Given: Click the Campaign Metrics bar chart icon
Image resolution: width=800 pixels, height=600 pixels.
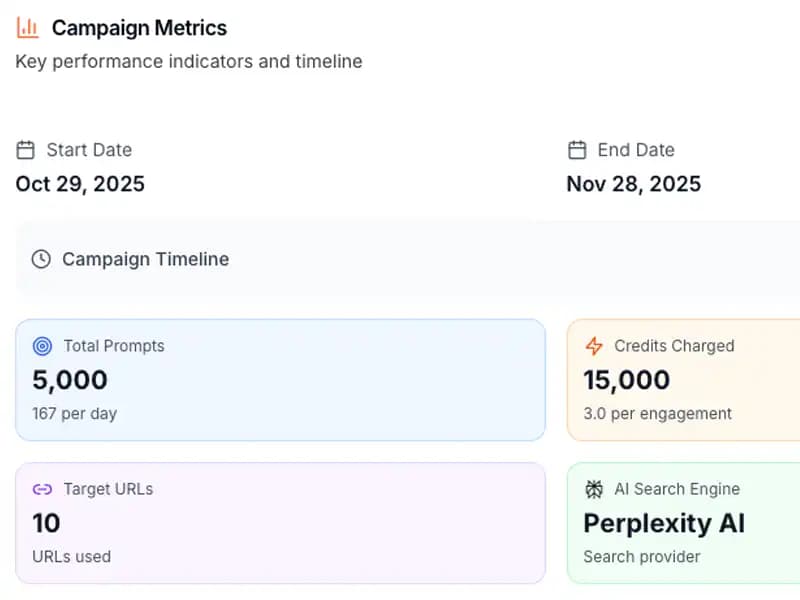Looking at the screenshot, I should coord(28,27).
